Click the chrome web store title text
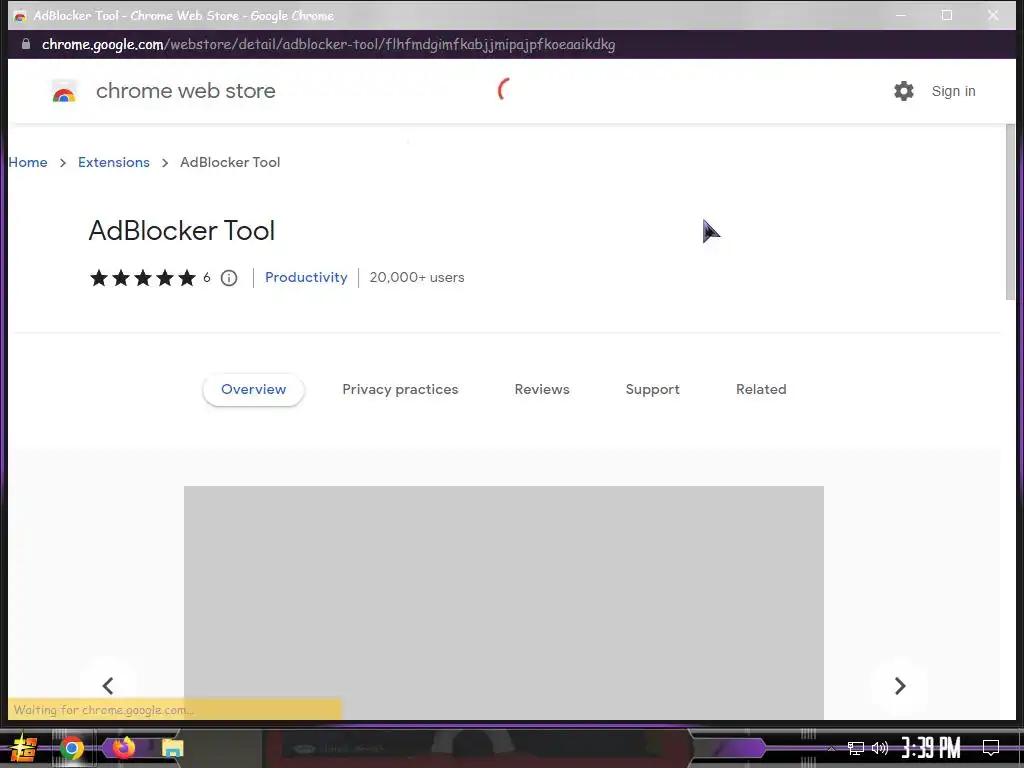This screenshot has height=768, width=1024. tap(185, 91)
